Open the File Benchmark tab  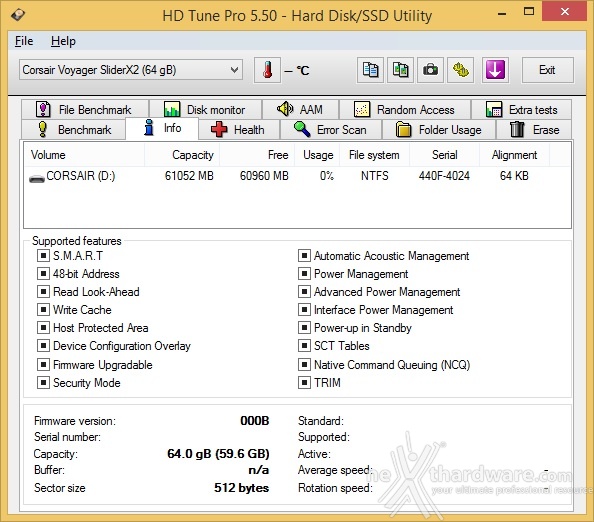pos(85,109)
